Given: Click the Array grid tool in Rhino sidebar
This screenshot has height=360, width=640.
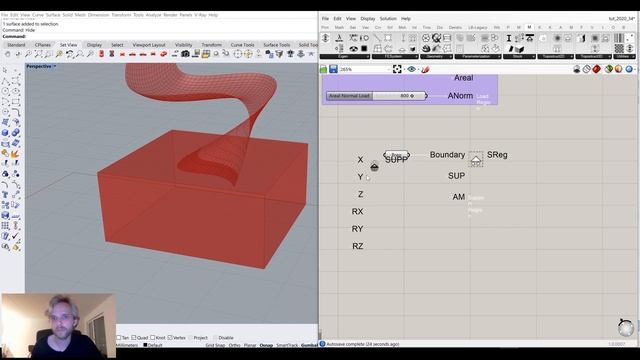Looking at the screenshot, I should [5, 225].
